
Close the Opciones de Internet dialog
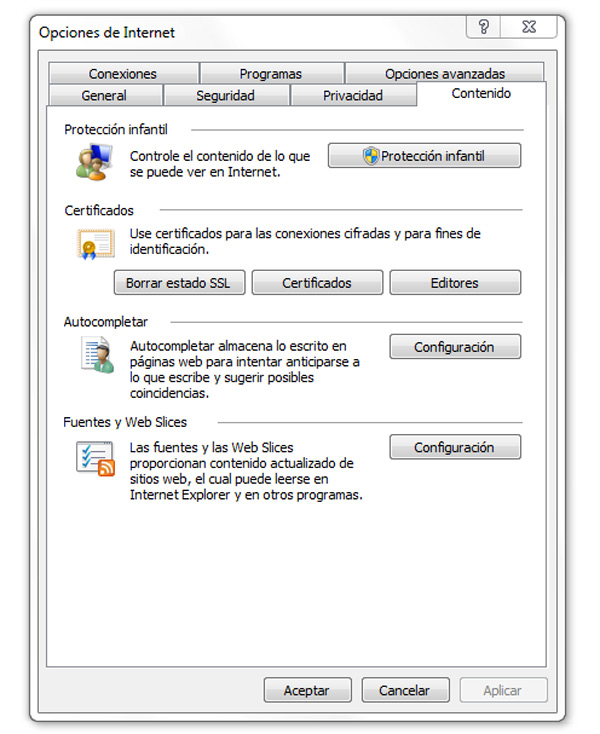coord(528,28)
